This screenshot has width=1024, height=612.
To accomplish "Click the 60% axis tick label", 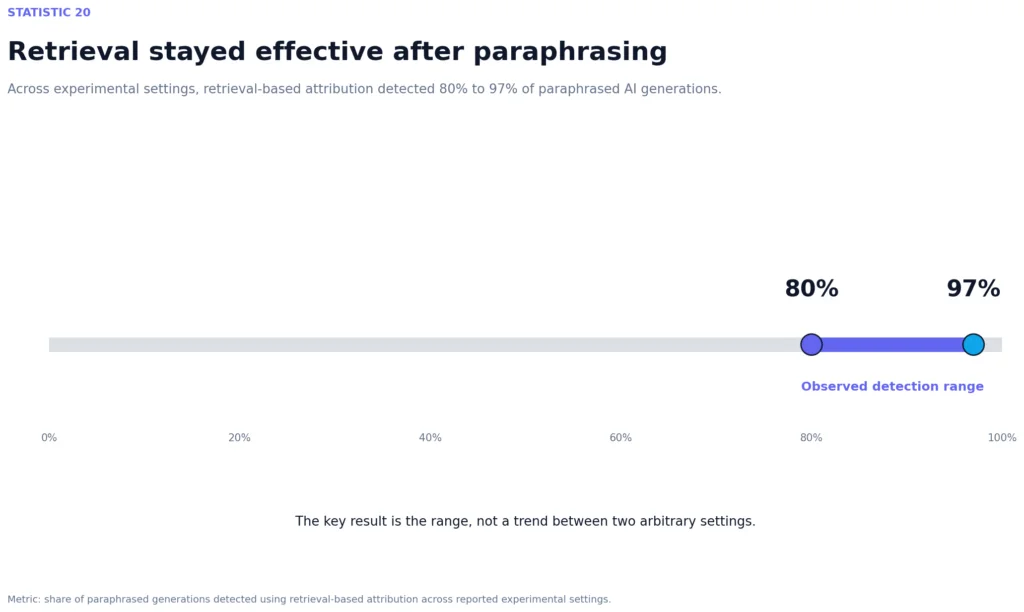I will tap(620, 438).
